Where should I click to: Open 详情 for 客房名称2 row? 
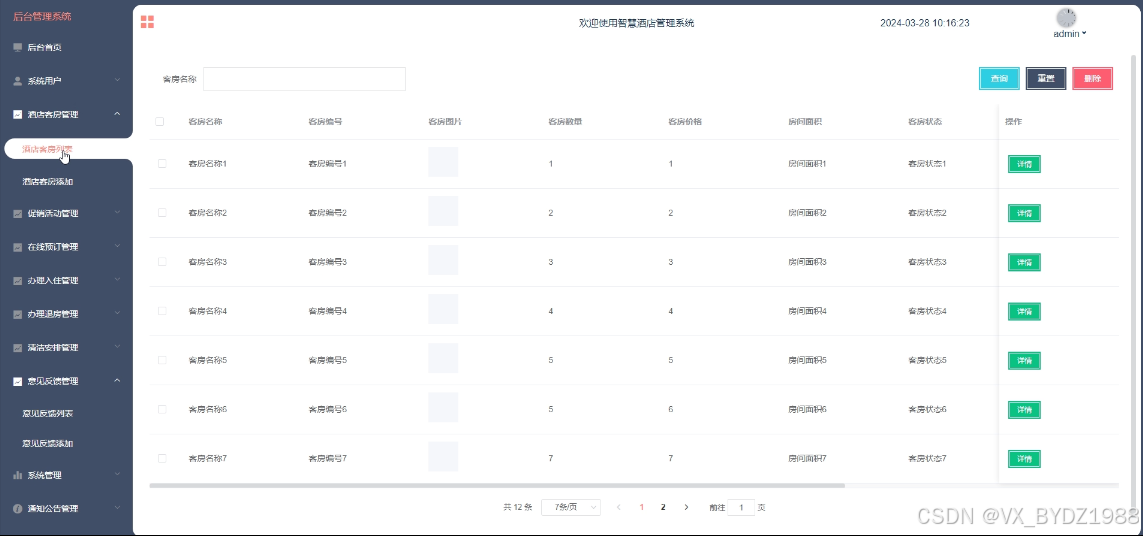pos(1024,213)
